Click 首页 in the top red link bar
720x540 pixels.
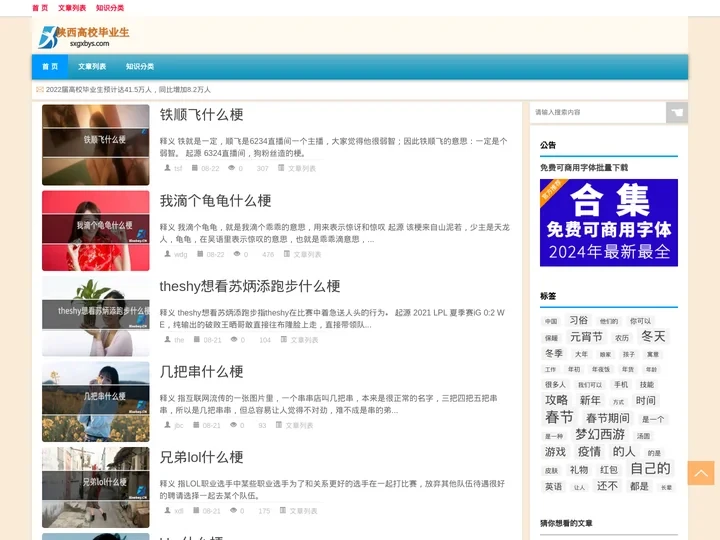click(40, 8)
